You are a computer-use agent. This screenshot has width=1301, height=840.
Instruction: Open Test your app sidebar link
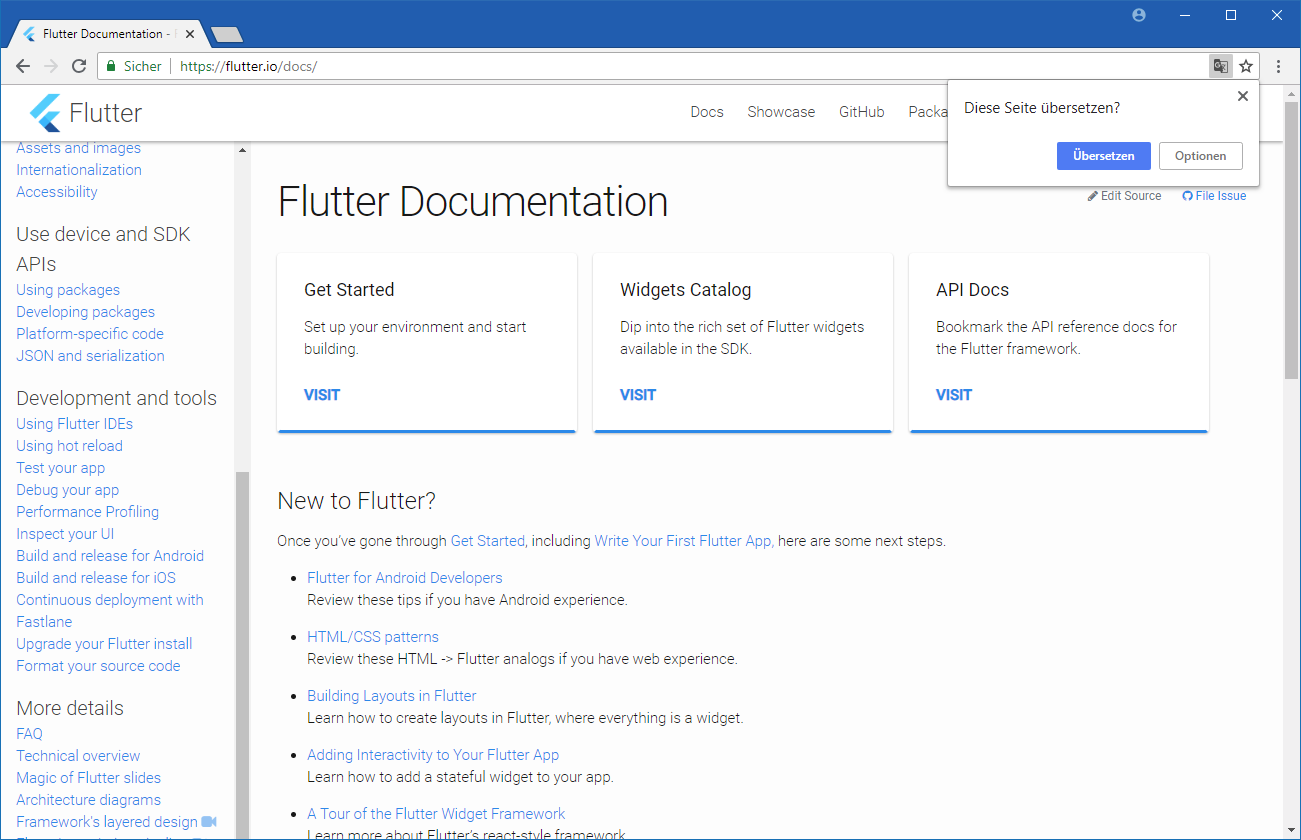pos(60,468)
